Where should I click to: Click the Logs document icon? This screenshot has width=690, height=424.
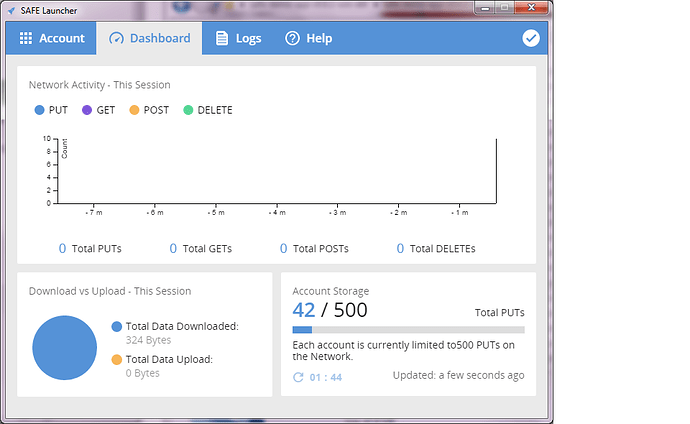coord(222,38)
